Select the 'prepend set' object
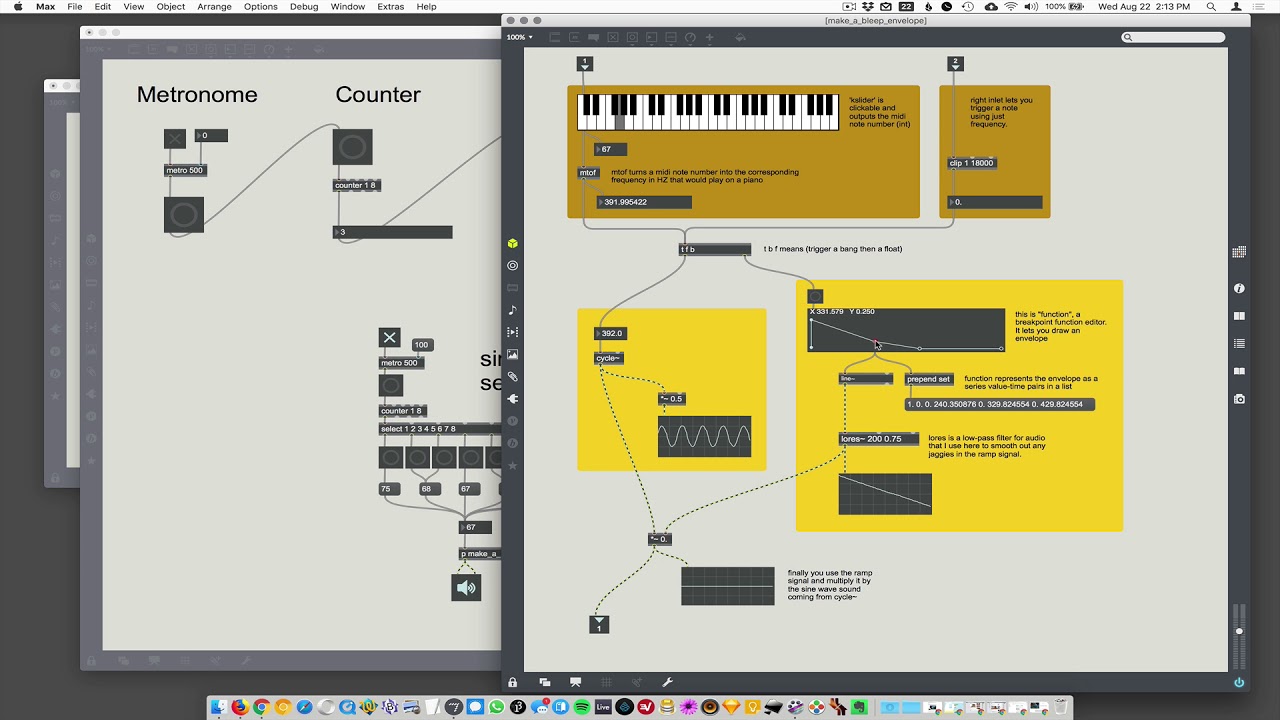 click(x=929, y=379)
